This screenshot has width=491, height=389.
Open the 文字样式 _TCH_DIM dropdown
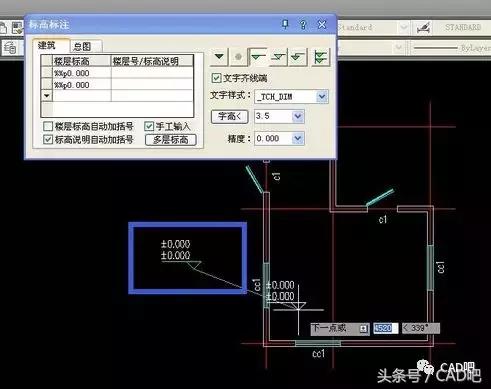(x=322, y=97)
